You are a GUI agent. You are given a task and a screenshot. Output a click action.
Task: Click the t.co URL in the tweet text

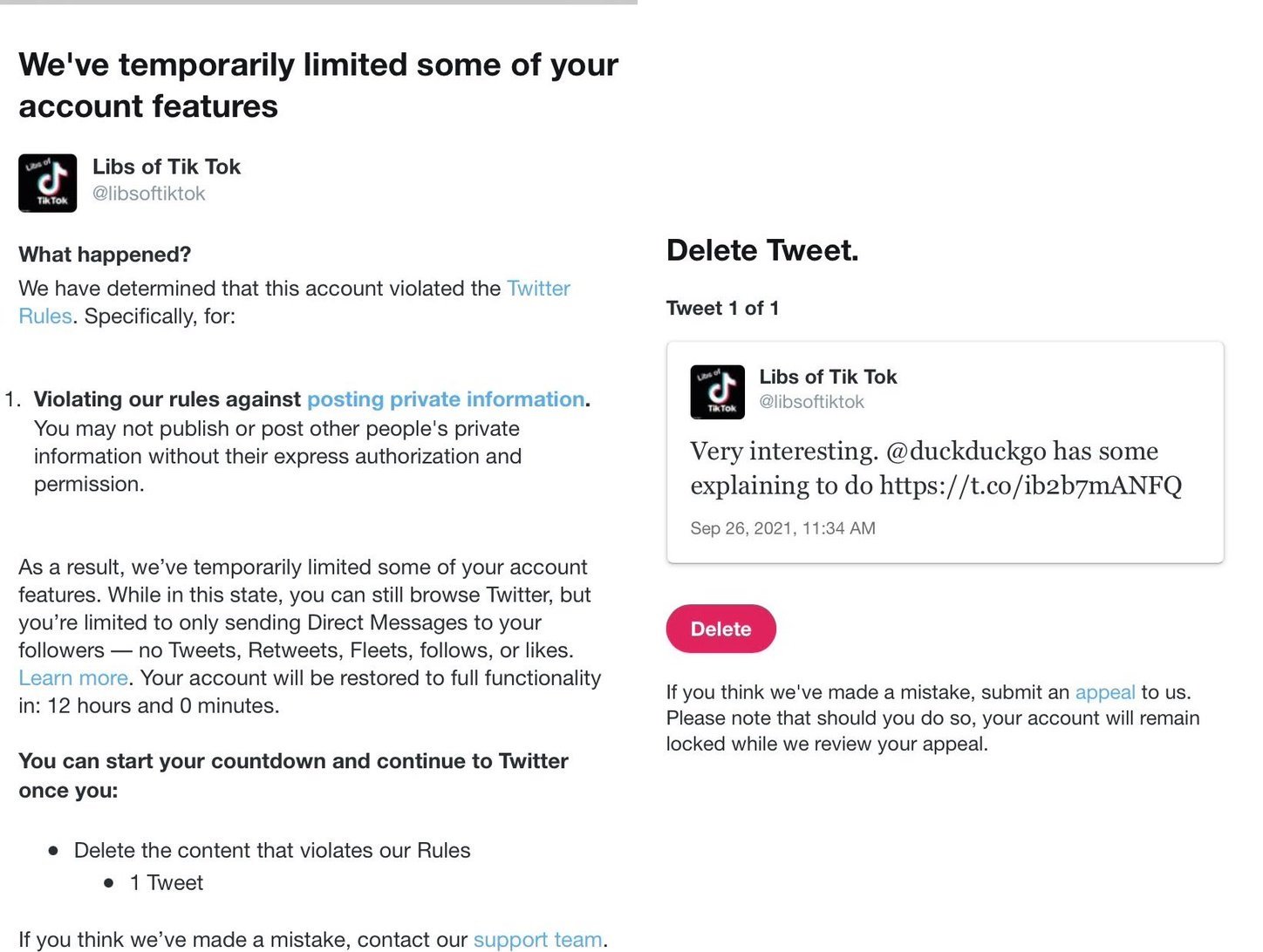[x=1030, y=486]
